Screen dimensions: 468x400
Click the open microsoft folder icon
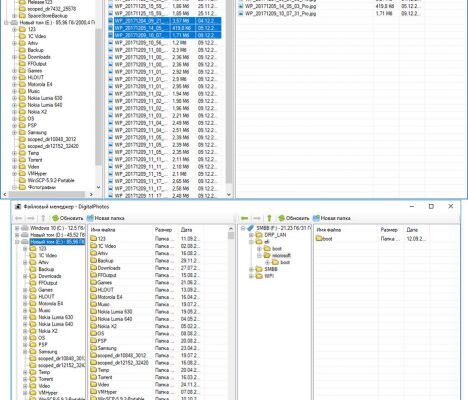267,256
